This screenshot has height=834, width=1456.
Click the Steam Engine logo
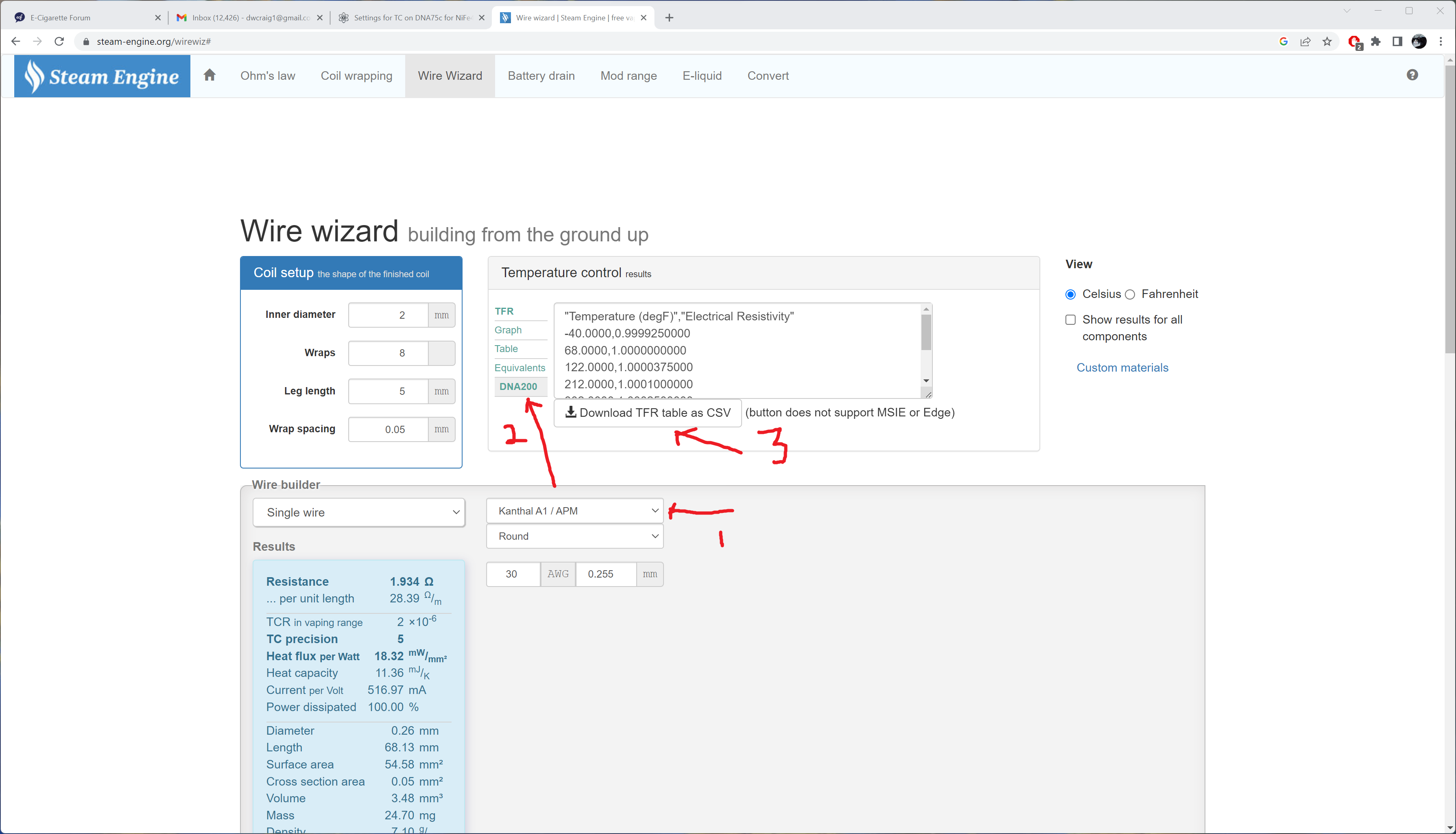(103, 76)
